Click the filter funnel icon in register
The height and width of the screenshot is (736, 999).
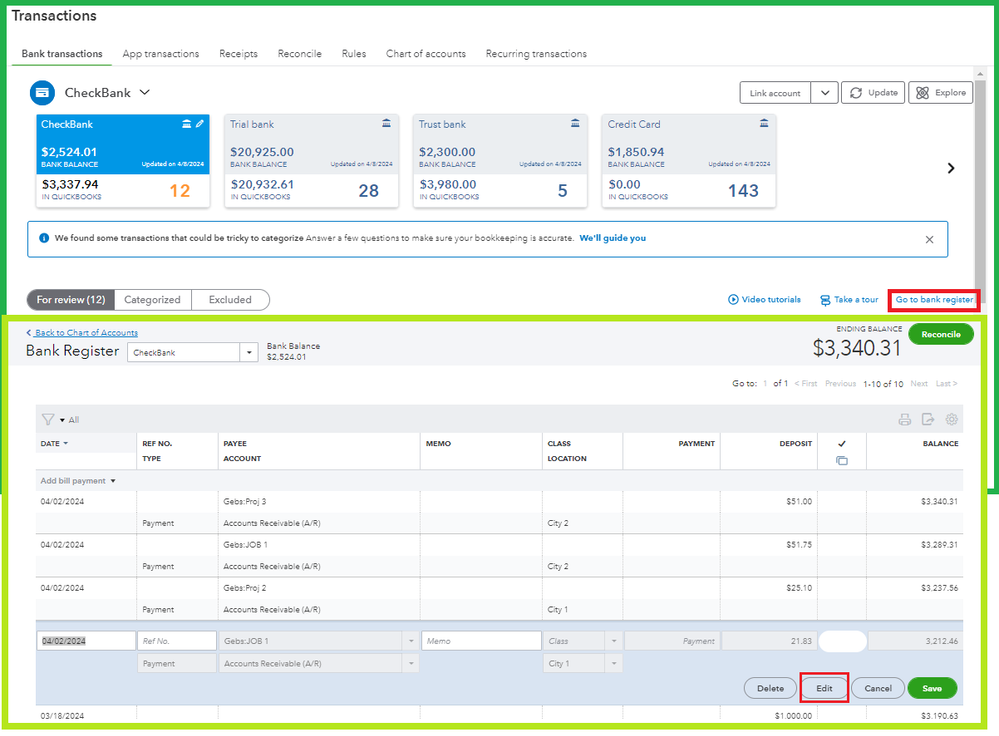[48, 420]
